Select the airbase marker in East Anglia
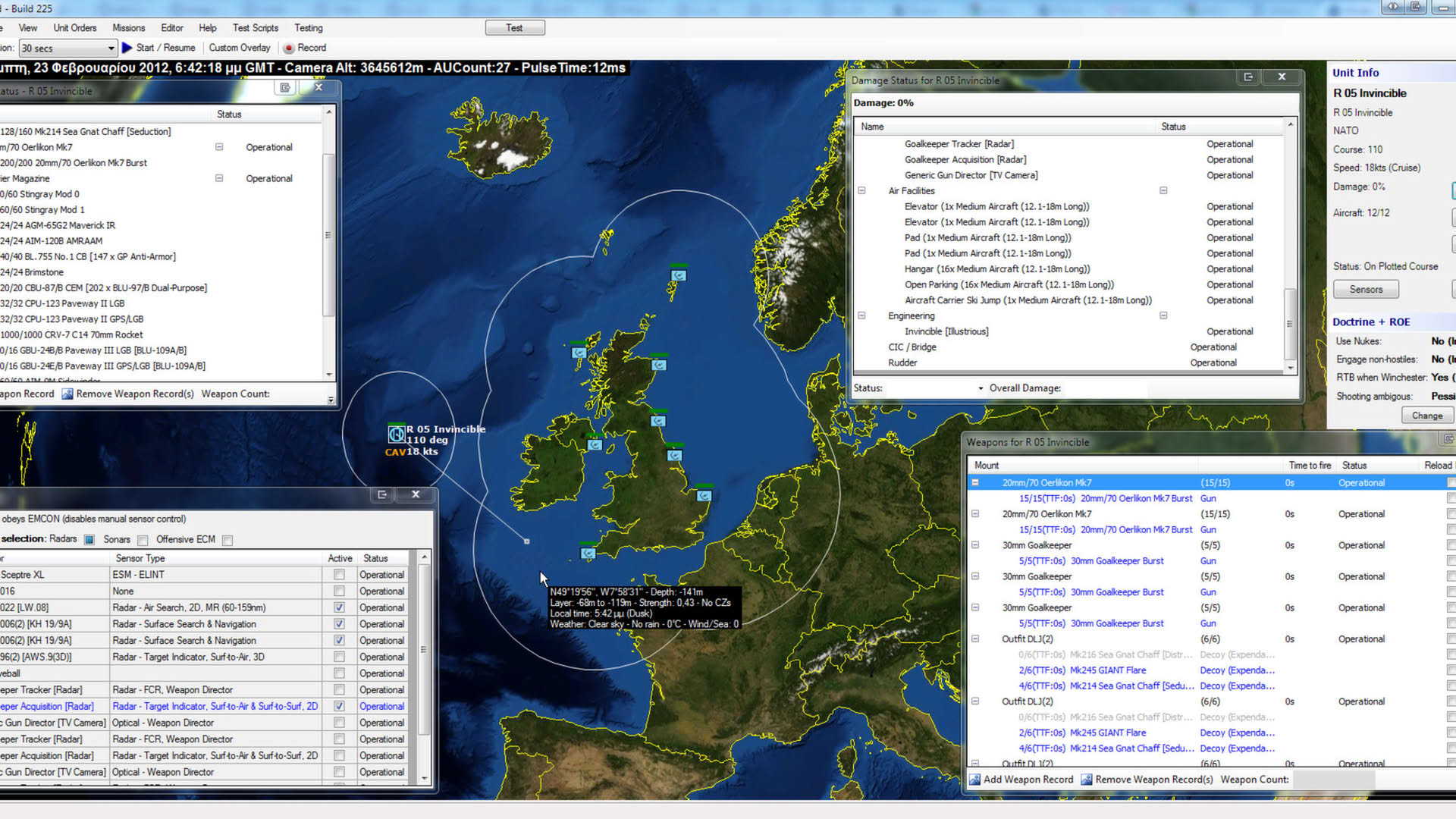 point(704,495)
